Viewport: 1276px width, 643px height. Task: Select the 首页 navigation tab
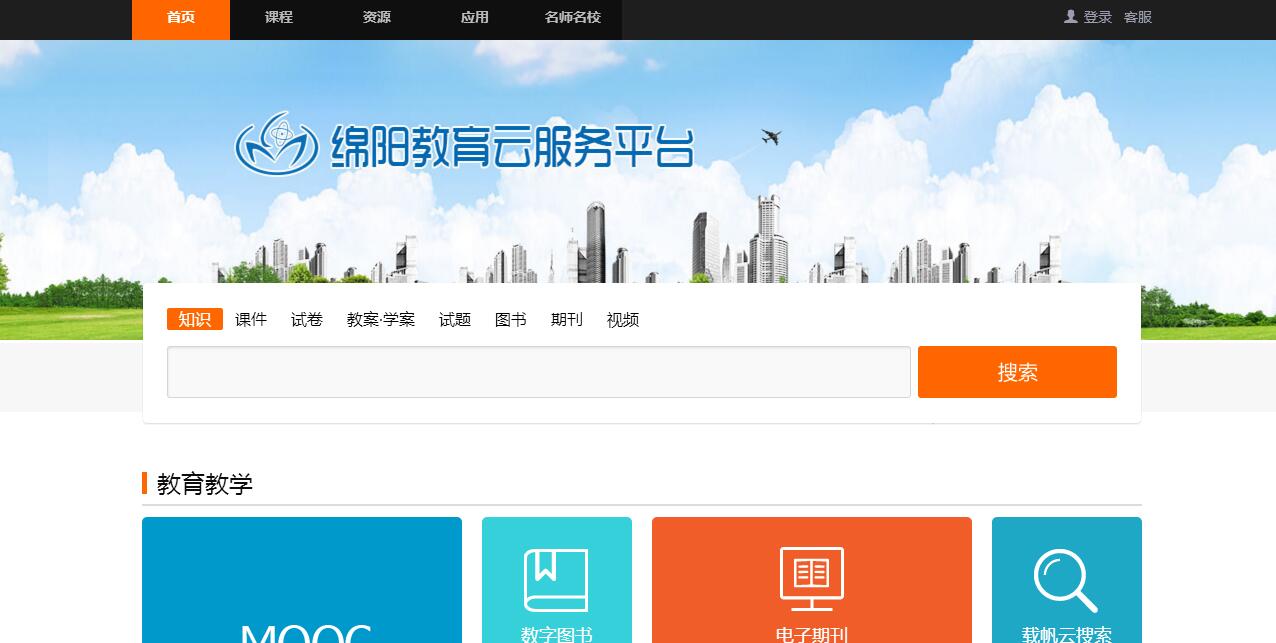[181, 18]
